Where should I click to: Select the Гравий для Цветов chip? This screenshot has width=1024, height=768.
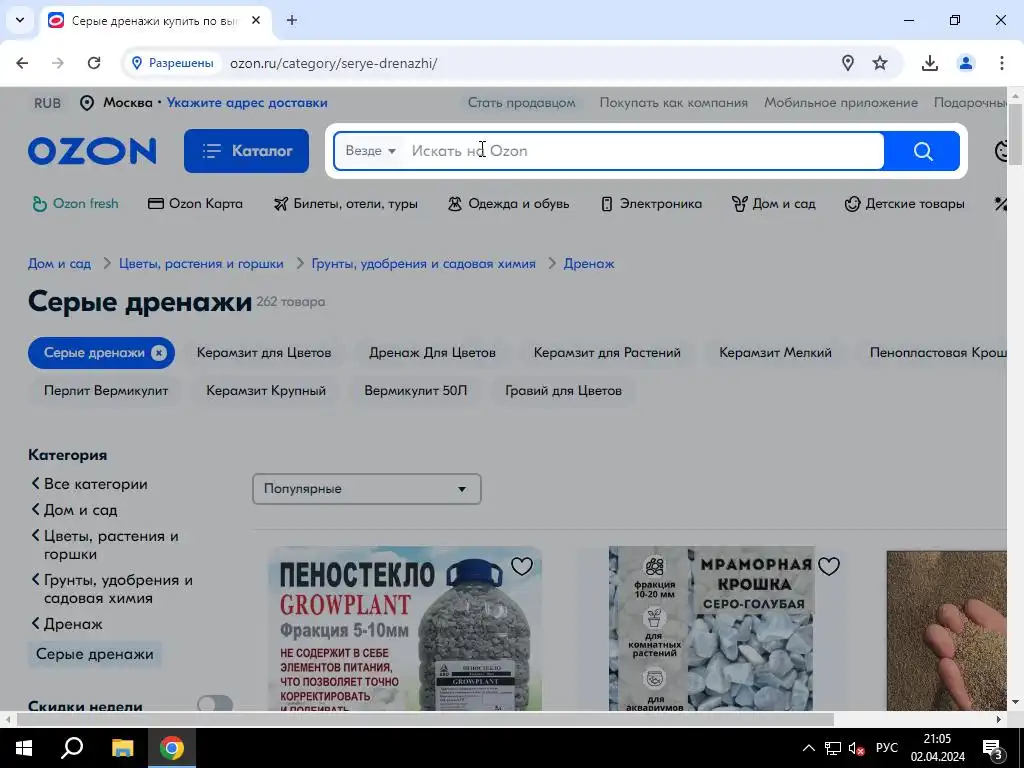563,391
